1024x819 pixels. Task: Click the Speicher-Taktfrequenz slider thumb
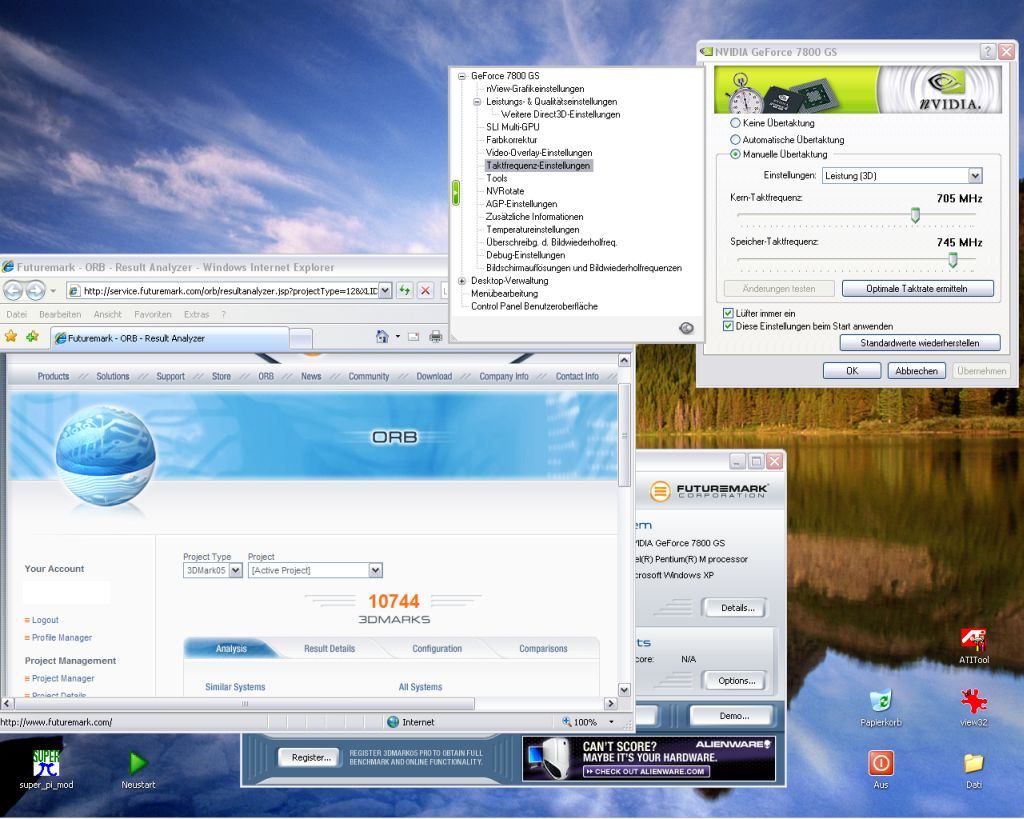953,260
